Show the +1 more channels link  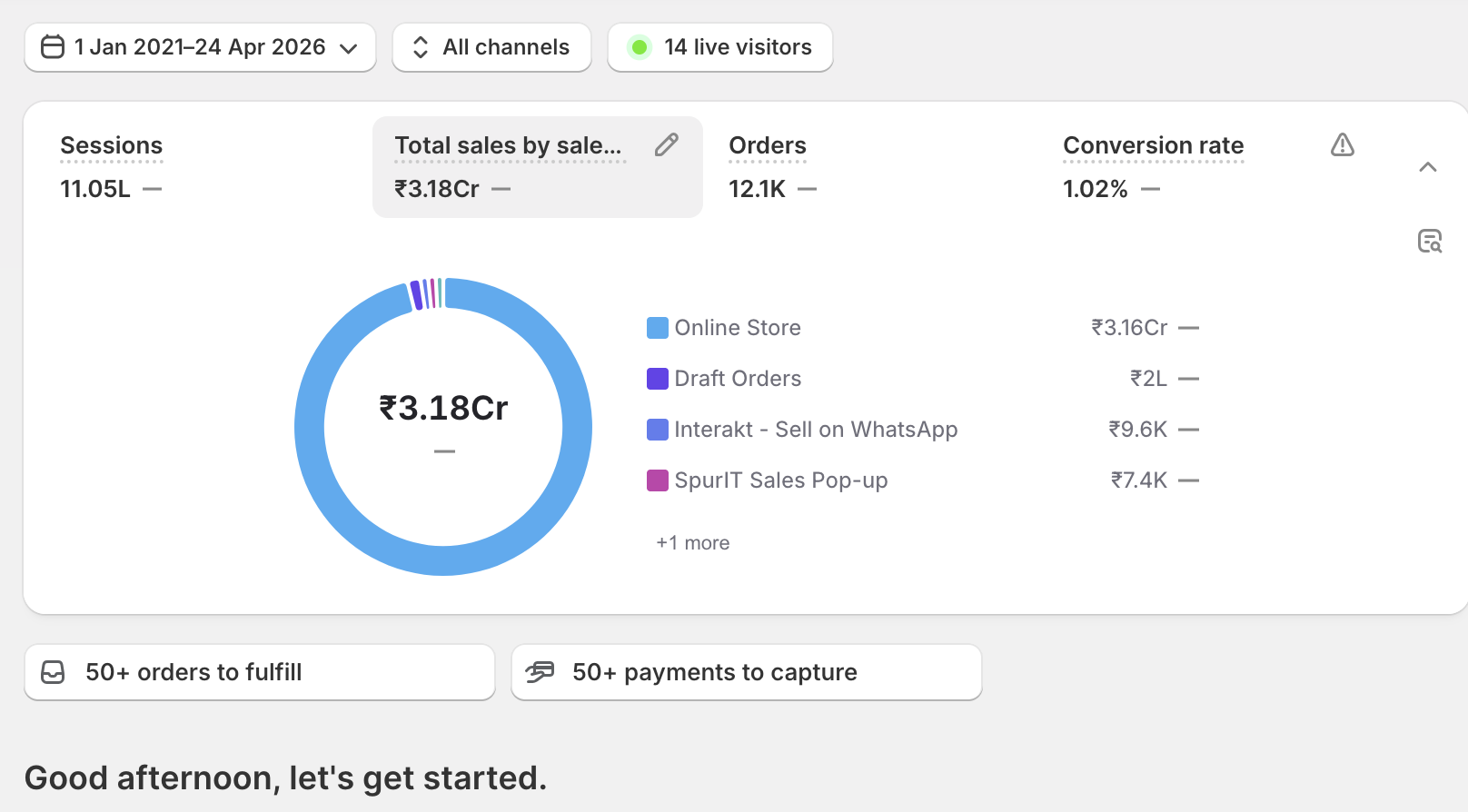(693, 543)
